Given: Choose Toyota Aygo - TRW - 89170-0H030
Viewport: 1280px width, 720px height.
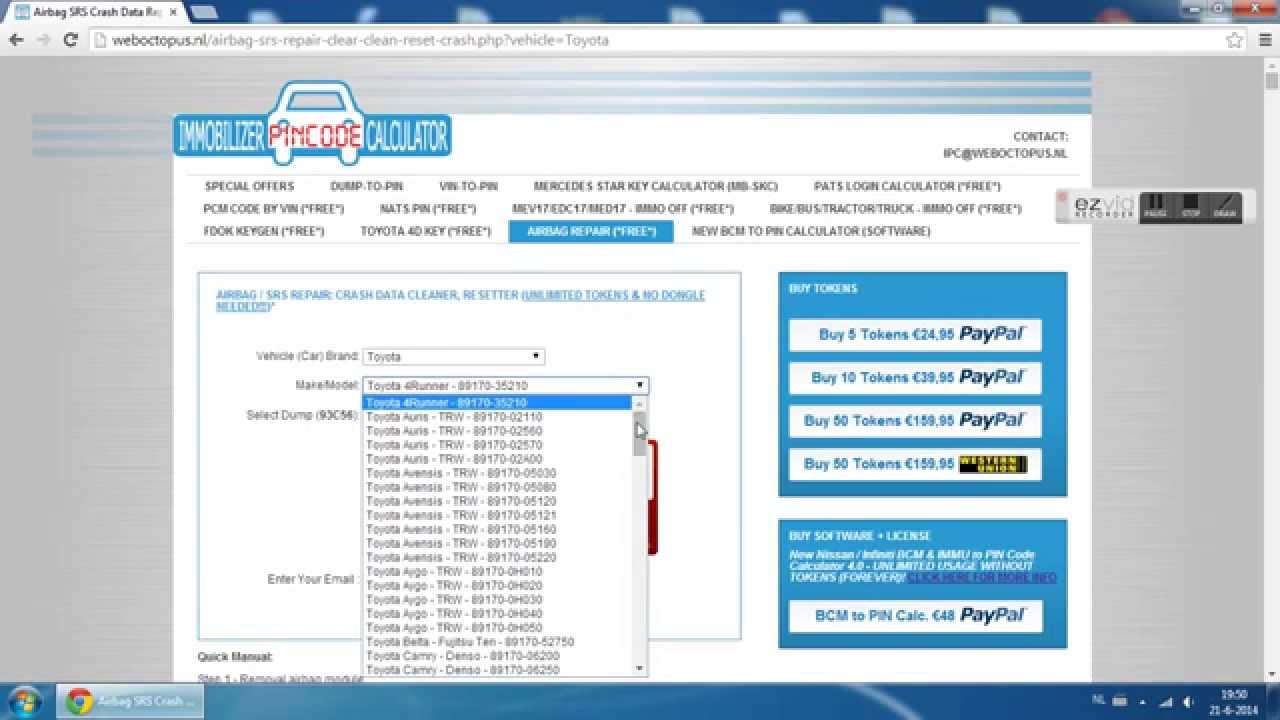Looking at the screenshot, I should click(498, 599).
